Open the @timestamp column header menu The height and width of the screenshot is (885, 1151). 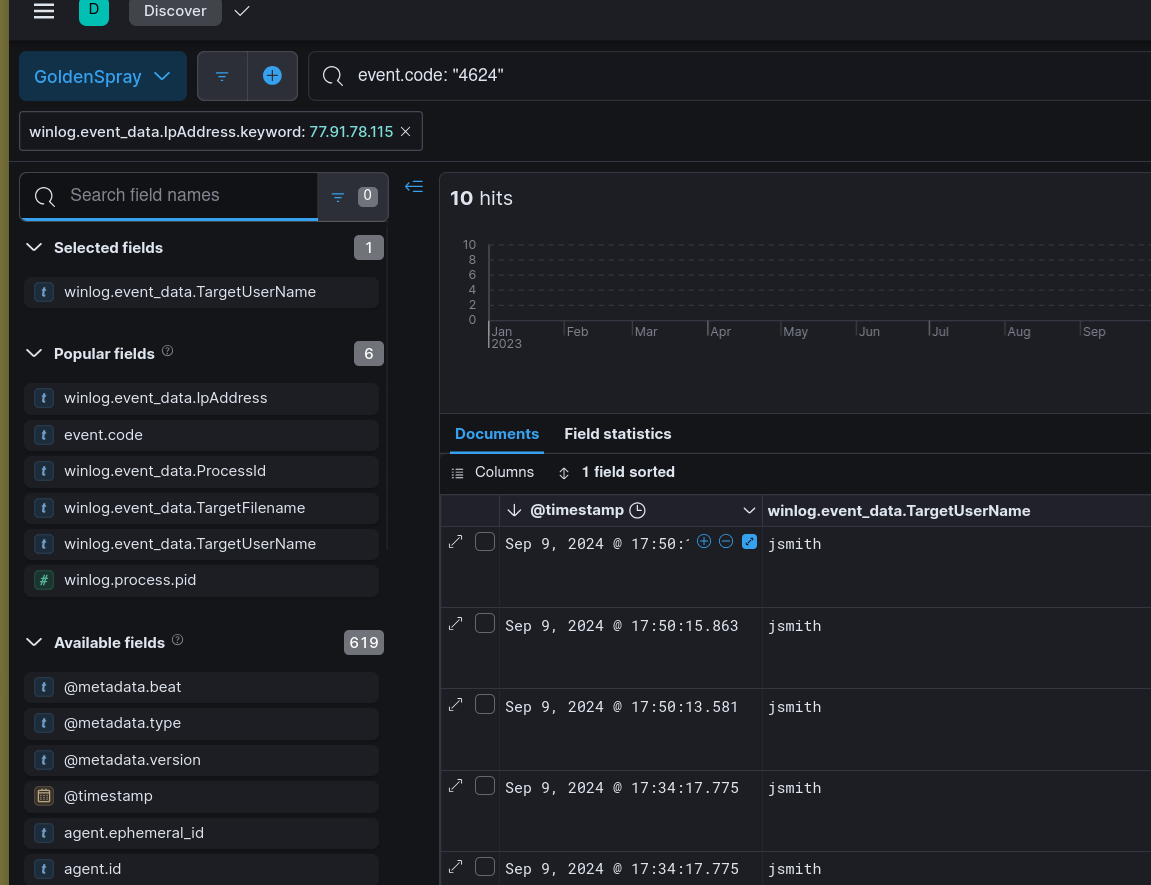pyautogui.click(x=749, y=510)
